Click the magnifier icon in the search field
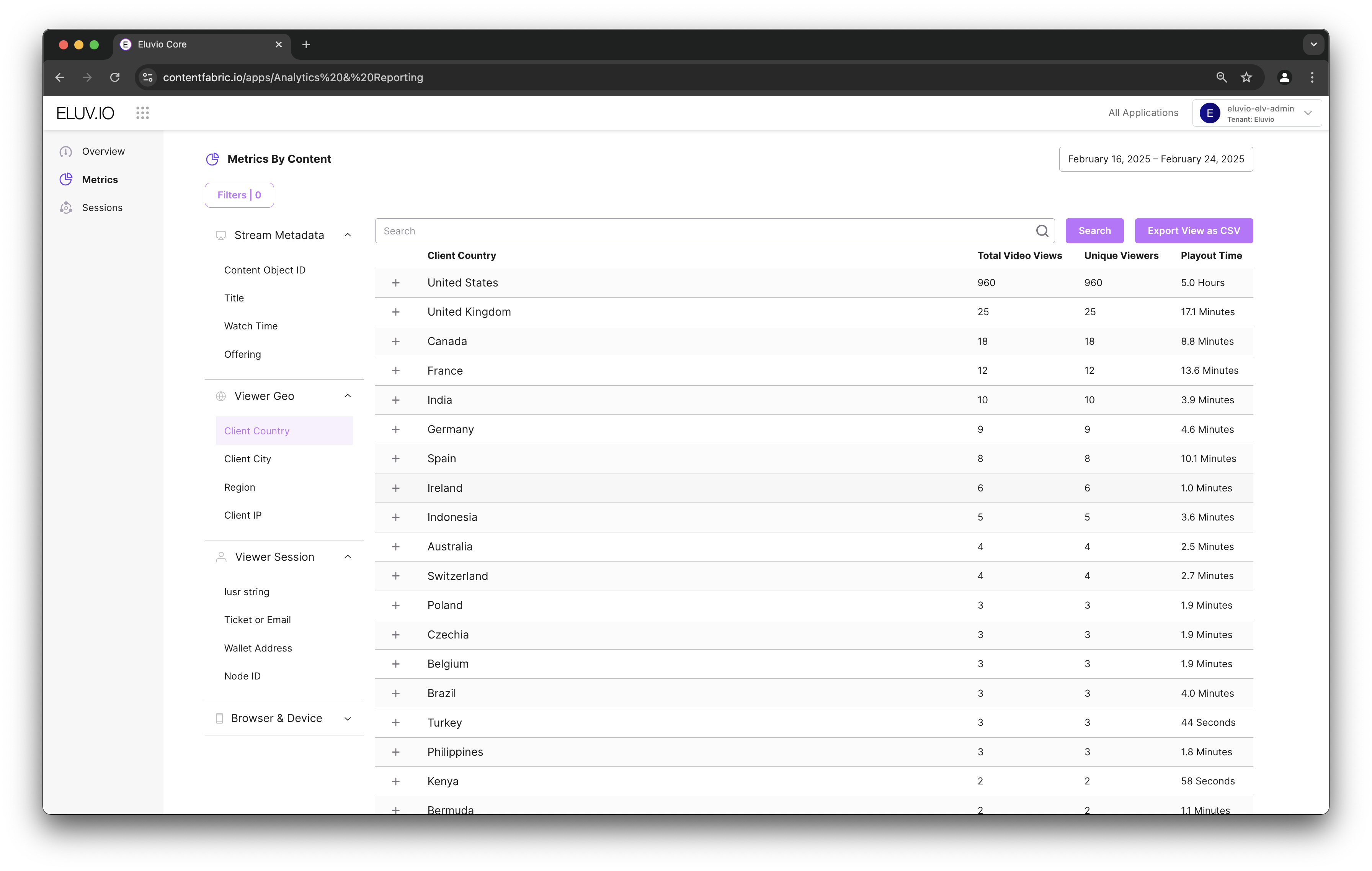The height and width of the screenshot is (871, 1372). (x=1042, y=231)
